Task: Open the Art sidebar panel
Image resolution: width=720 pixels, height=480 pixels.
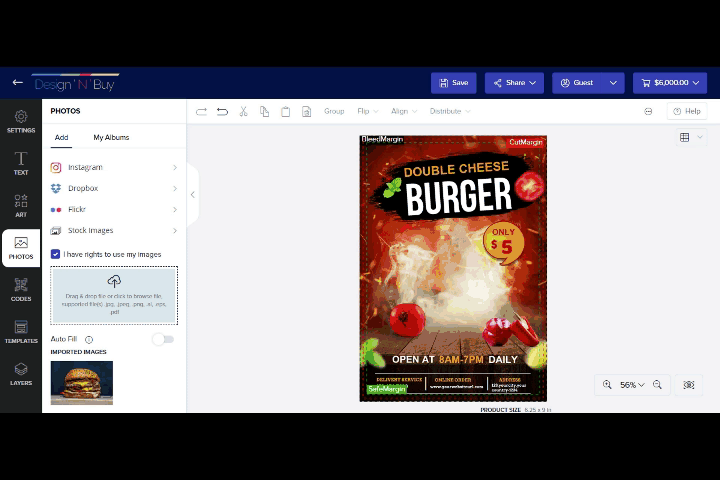Action: [x=21, y=205]
